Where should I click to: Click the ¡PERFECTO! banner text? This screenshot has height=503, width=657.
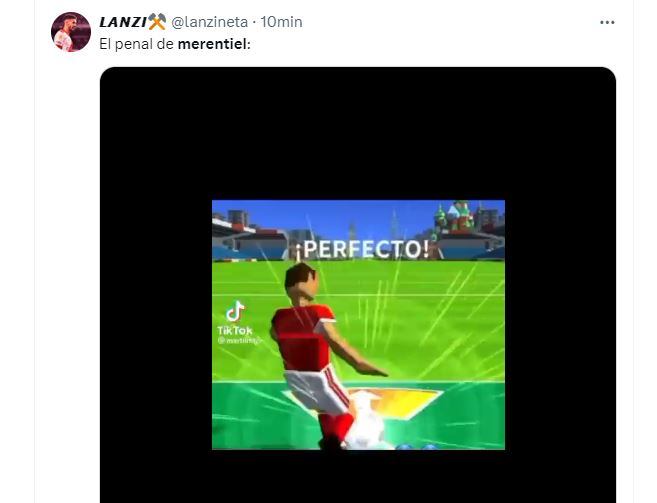pos(362,249)
